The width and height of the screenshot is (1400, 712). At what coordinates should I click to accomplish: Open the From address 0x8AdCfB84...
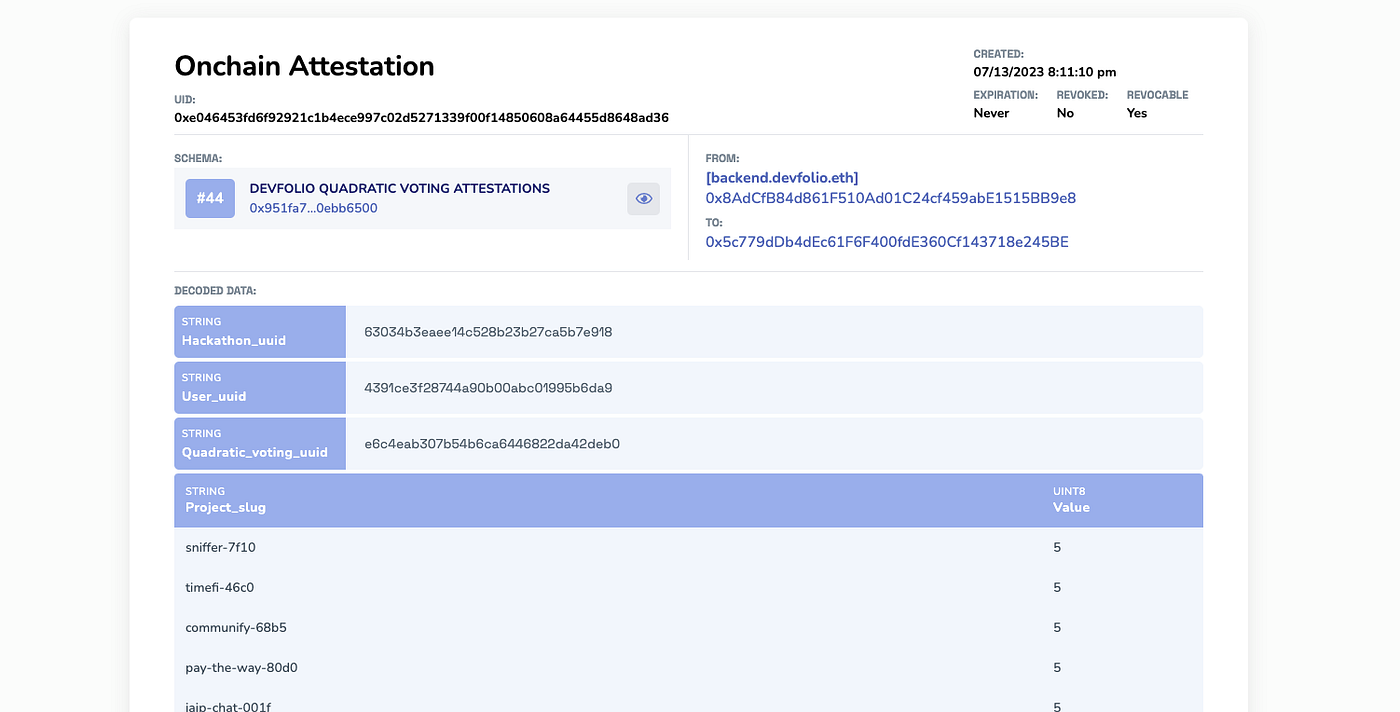point(890,198)
